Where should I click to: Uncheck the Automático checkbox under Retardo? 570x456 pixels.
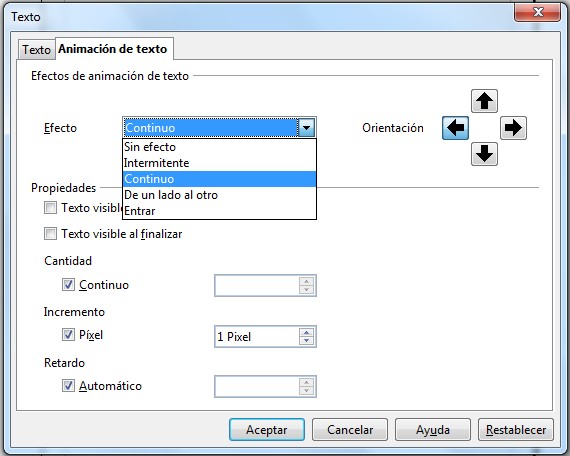[x=68, y=385]
